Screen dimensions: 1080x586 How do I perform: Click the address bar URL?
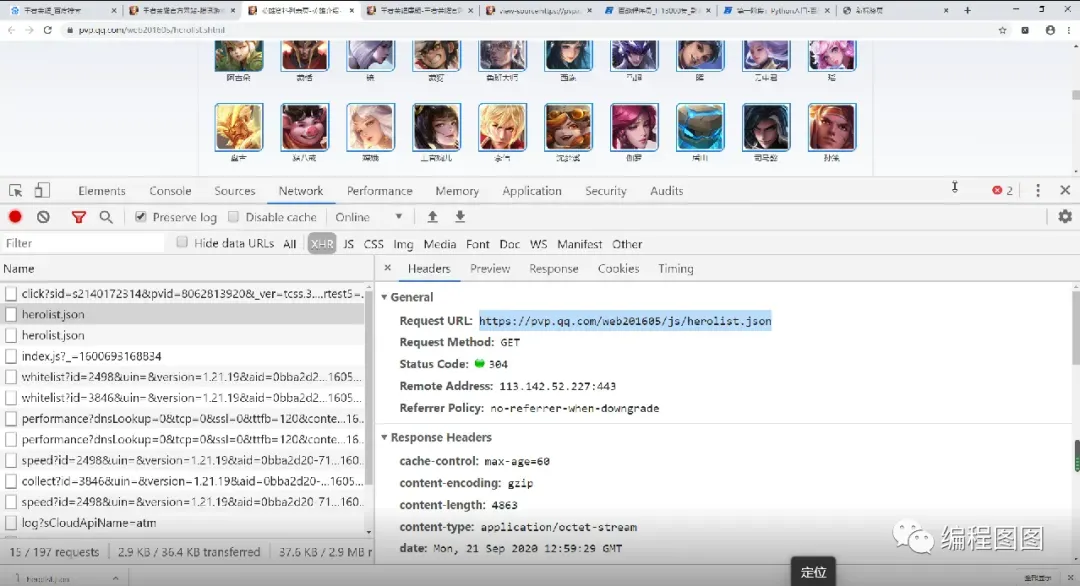pos(152,30)
